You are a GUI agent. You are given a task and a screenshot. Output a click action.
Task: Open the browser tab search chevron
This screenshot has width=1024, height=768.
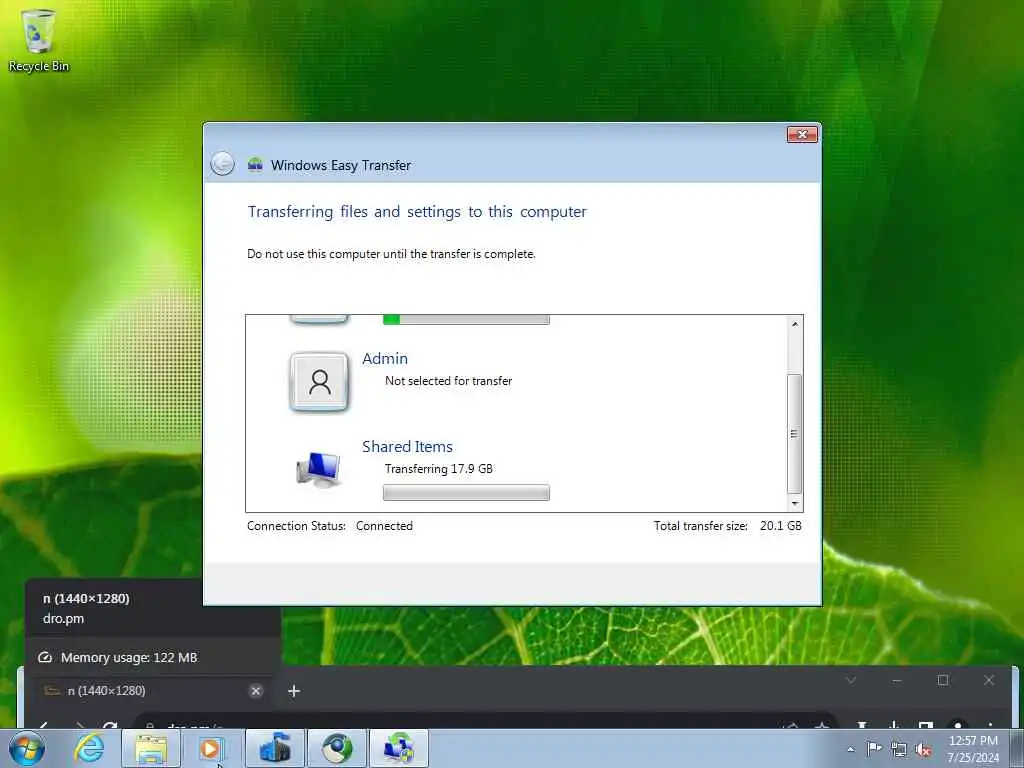(850, 680)
